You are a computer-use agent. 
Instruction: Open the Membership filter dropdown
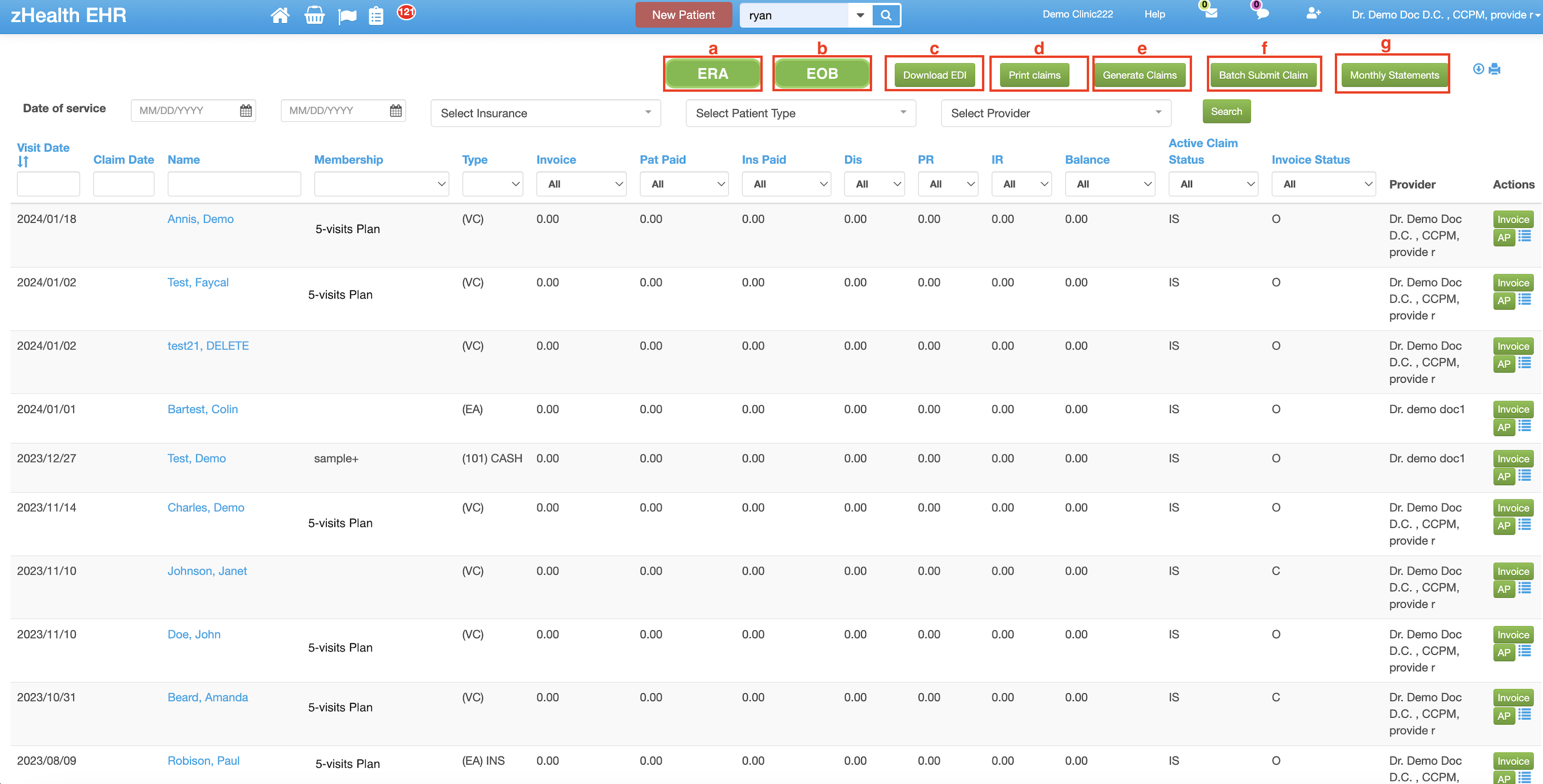point(381,184)
